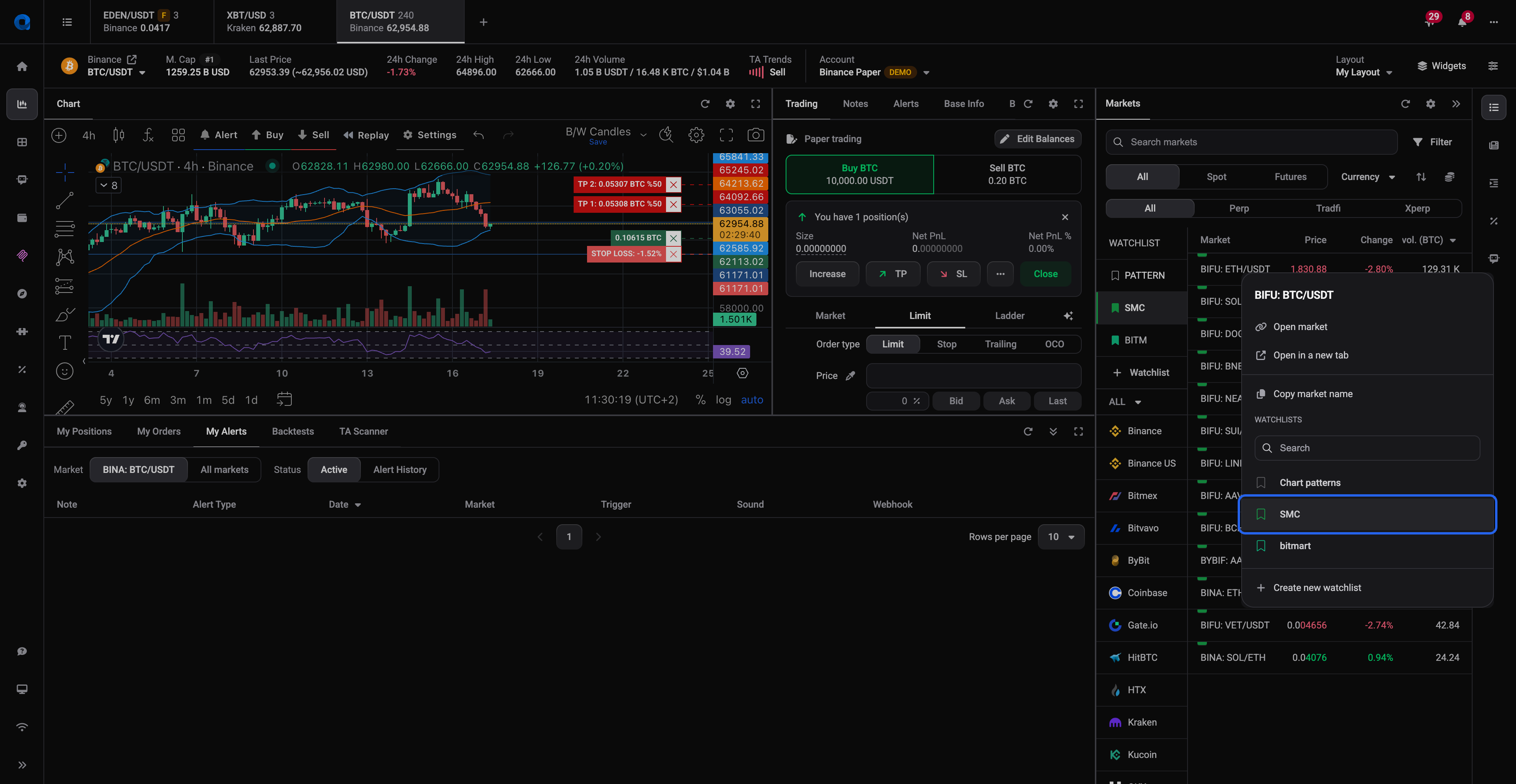Select the Ladder order tab
Screen dimensions: 1516x784
[x=1009, y=315]
